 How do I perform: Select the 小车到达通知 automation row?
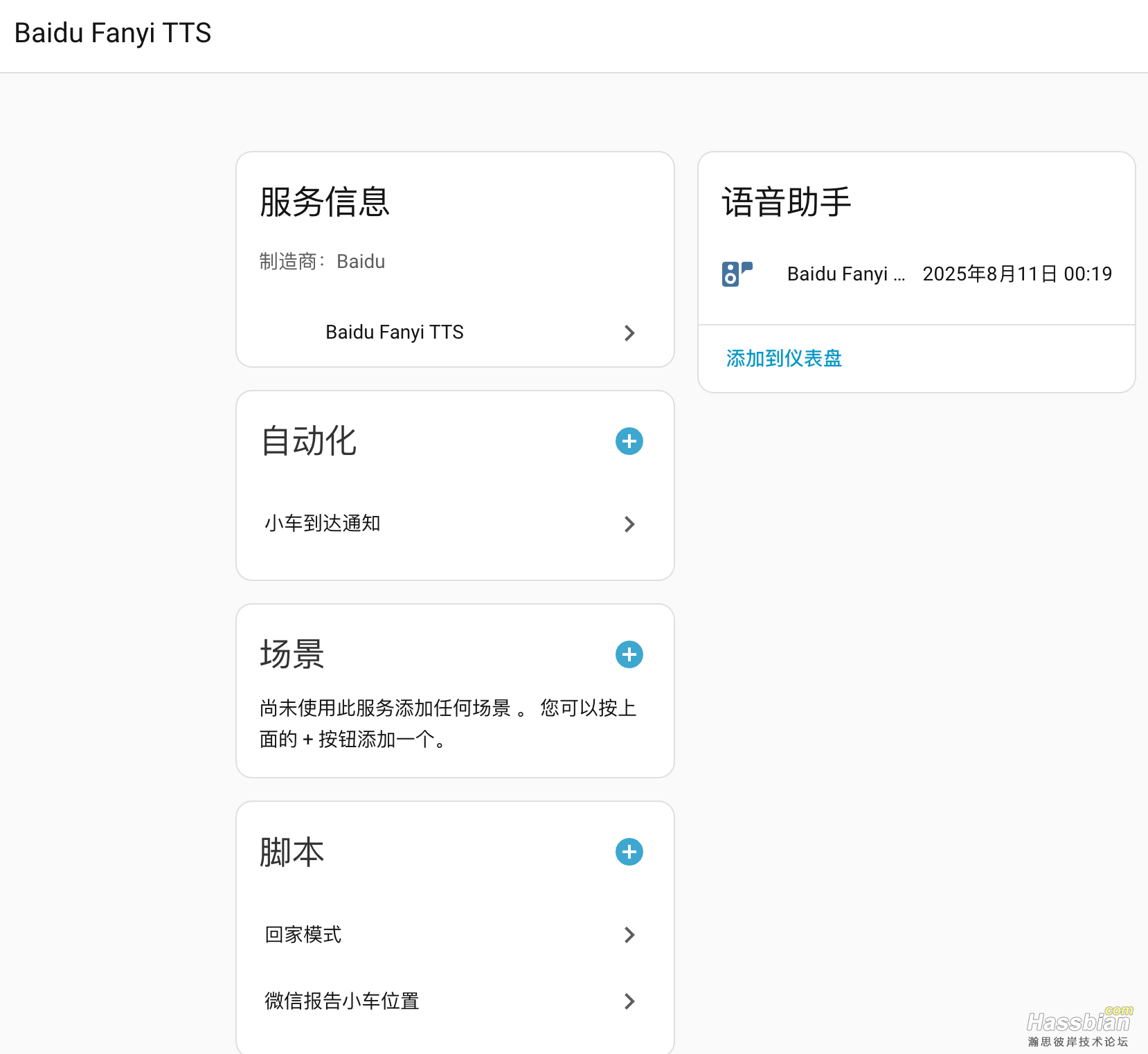[455, 524]
